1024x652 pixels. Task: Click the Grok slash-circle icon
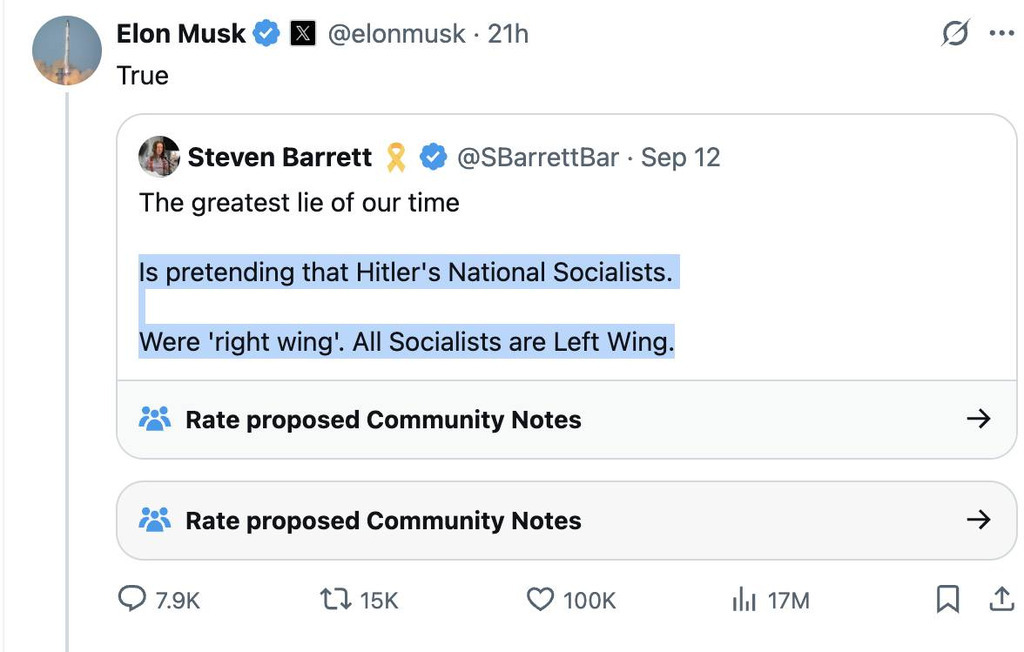[956, 33]
